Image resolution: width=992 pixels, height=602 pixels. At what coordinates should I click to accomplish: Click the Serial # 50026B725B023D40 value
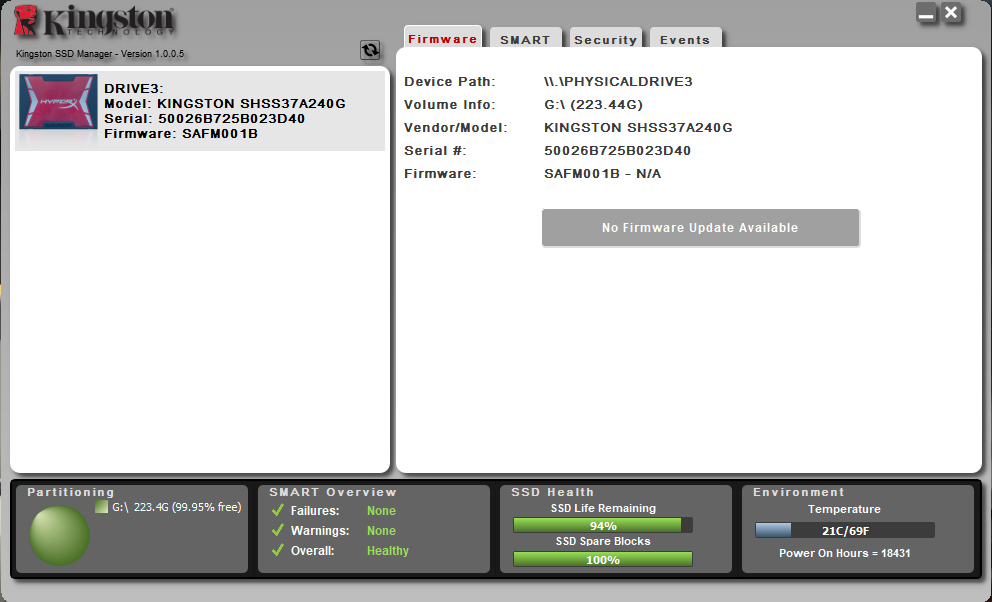[617, 150]
